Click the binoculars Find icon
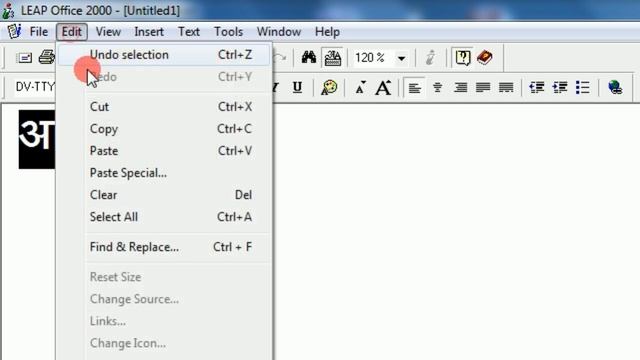Screen dimensions: 640x360 309,58
